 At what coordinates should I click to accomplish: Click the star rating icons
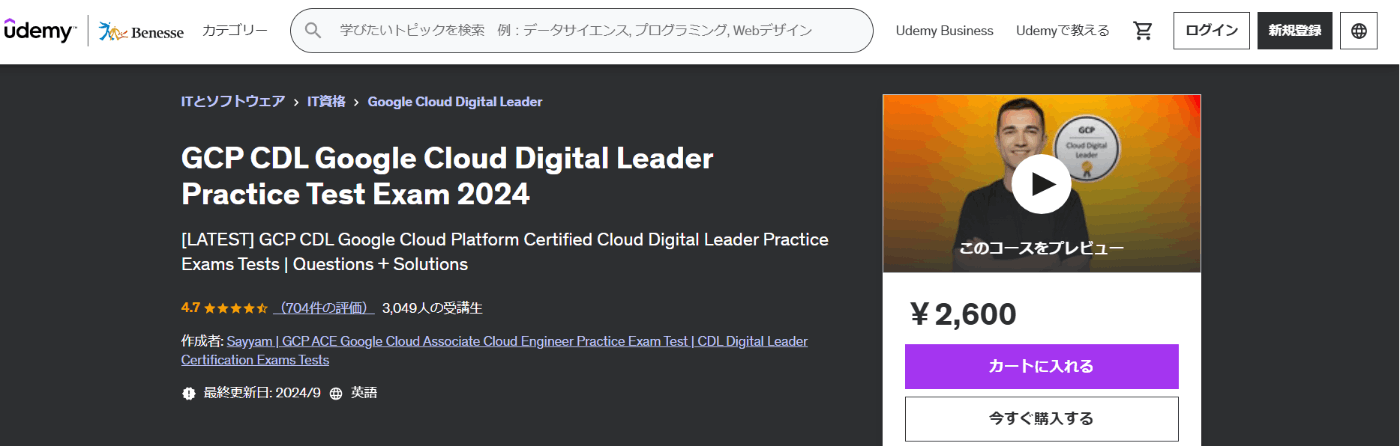236,308
